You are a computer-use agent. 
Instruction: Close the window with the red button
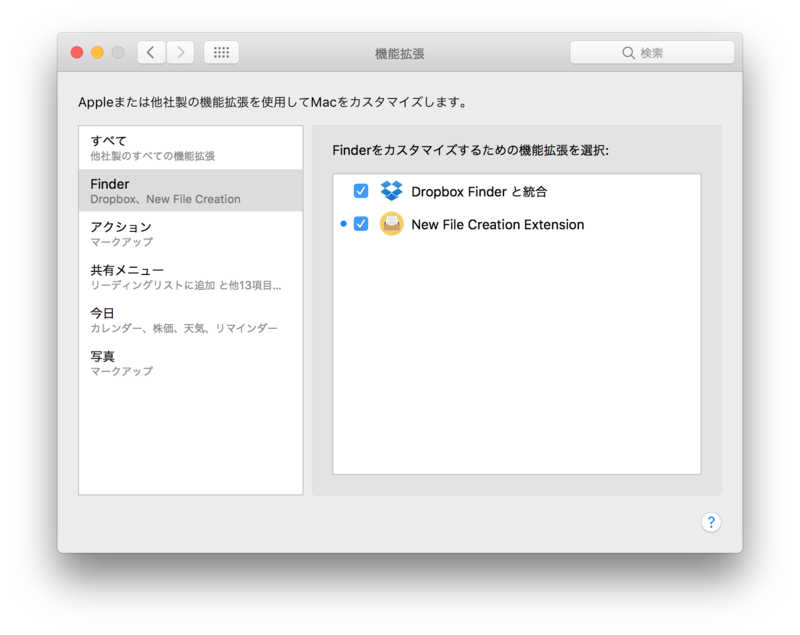(x=77, y=53)
